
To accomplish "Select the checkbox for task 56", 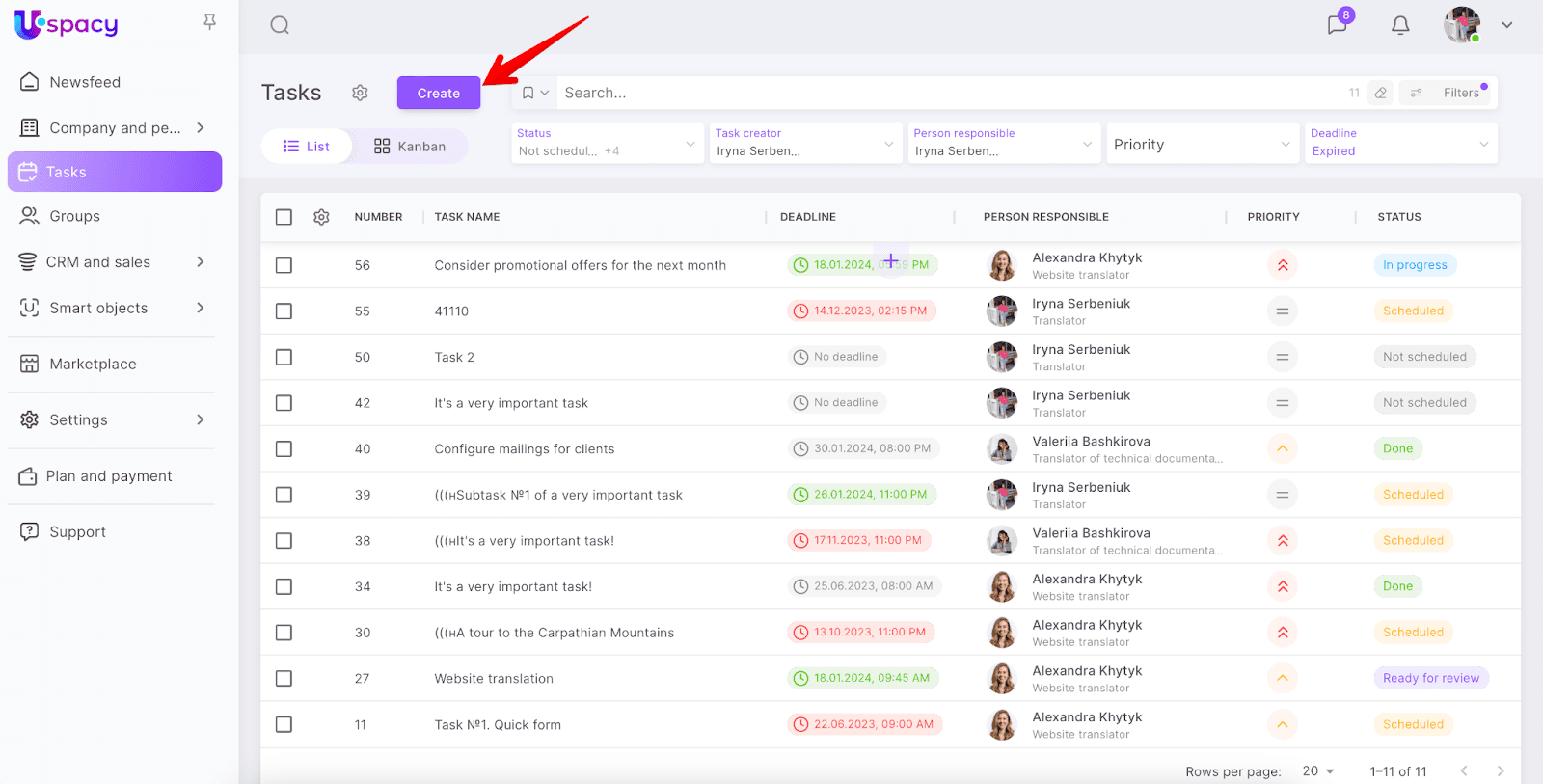I will [284, 265].
